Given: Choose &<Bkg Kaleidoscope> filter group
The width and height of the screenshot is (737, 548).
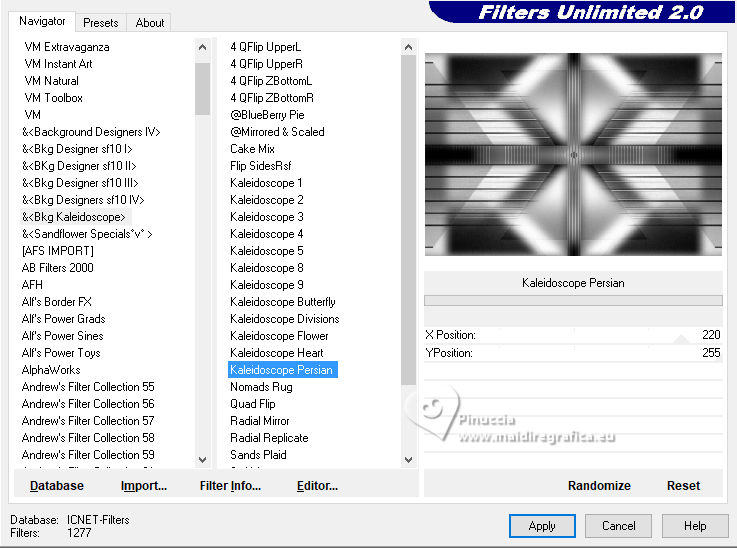Looking at the screenshot, I should (74, 217).
